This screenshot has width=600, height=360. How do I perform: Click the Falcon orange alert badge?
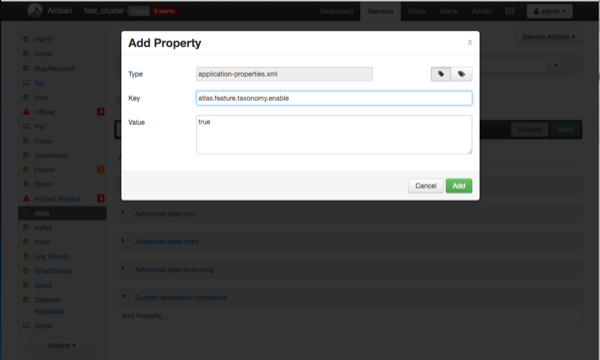(x=101, y=169)
